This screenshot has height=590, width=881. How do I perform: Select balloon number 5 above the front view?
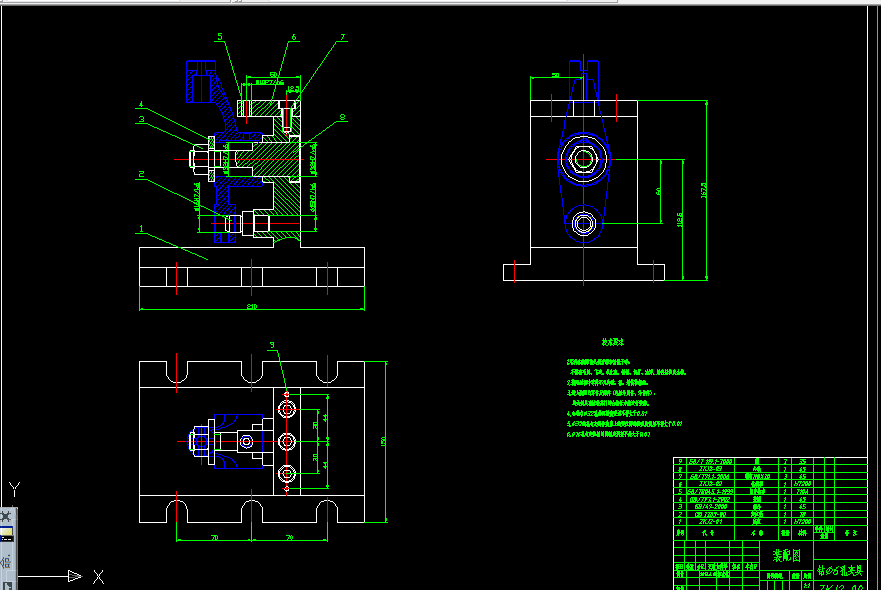pyautogui.click(x=220, y=37)
